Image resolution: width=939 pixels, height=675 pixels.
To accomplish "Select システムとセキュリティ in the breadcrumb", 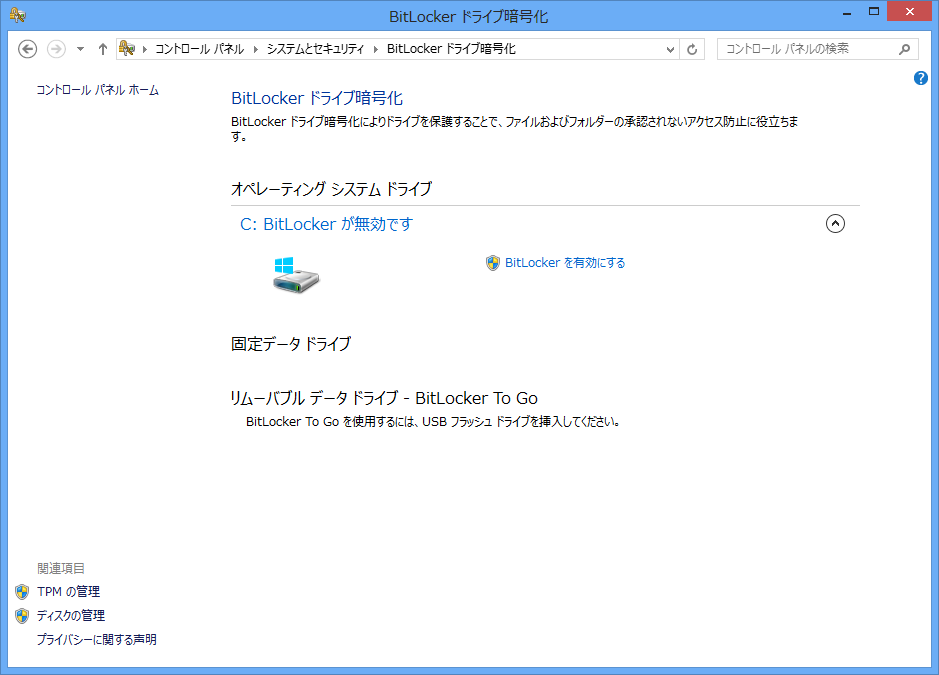I will point(315,49).
